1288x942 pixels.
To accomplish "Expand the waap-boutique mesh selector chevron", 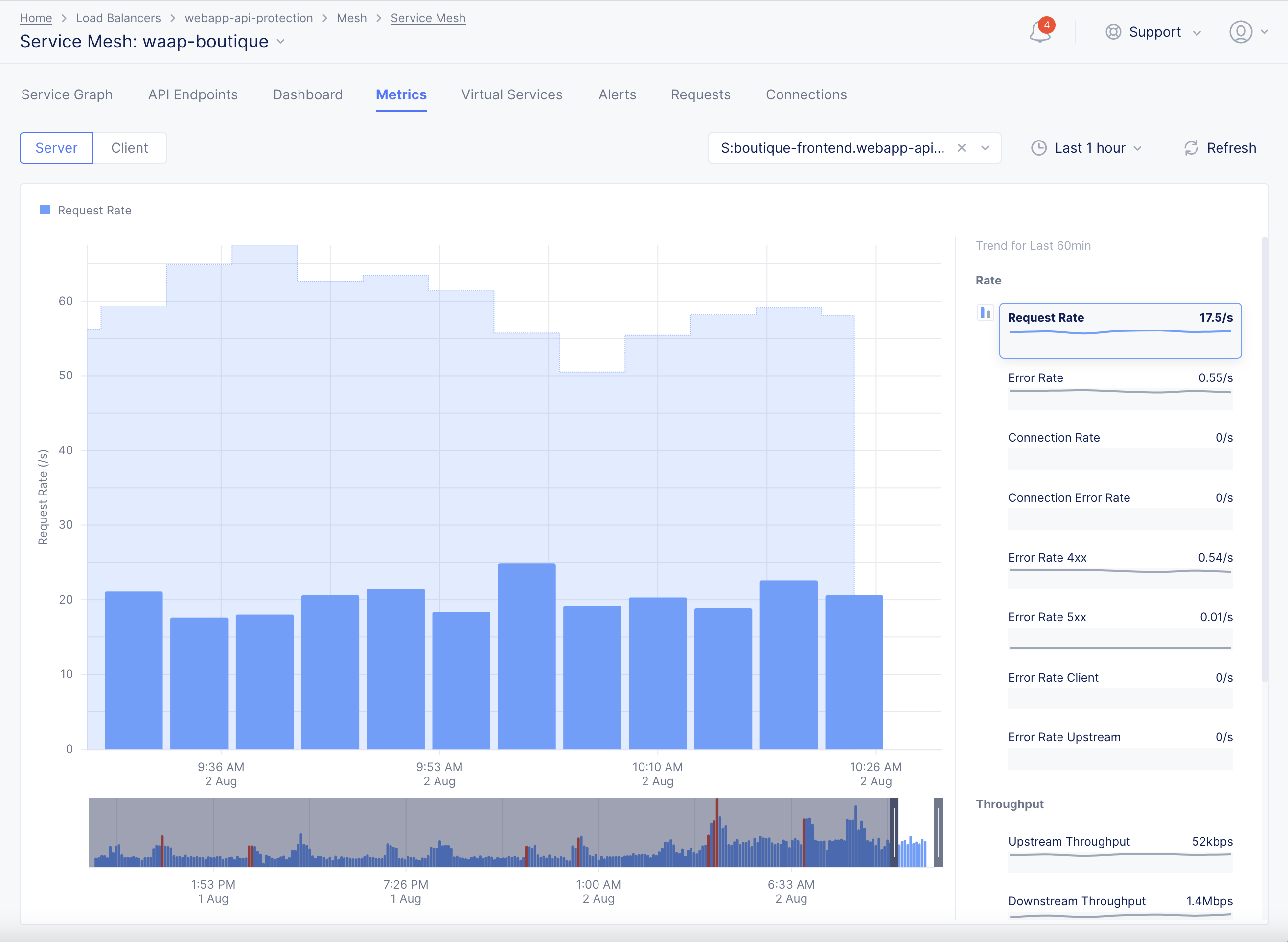I will coord(280,42).
